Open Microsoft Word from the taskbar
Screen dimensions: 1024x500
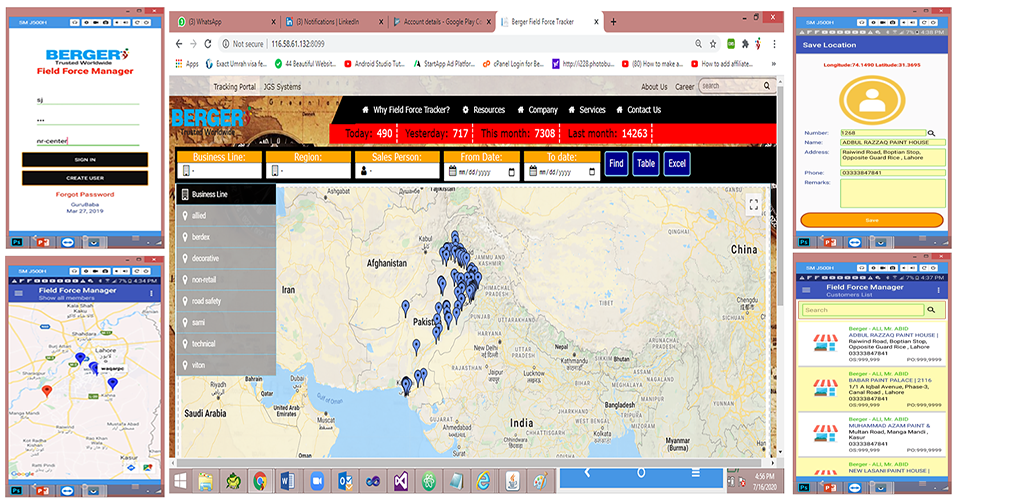(288, 482)
